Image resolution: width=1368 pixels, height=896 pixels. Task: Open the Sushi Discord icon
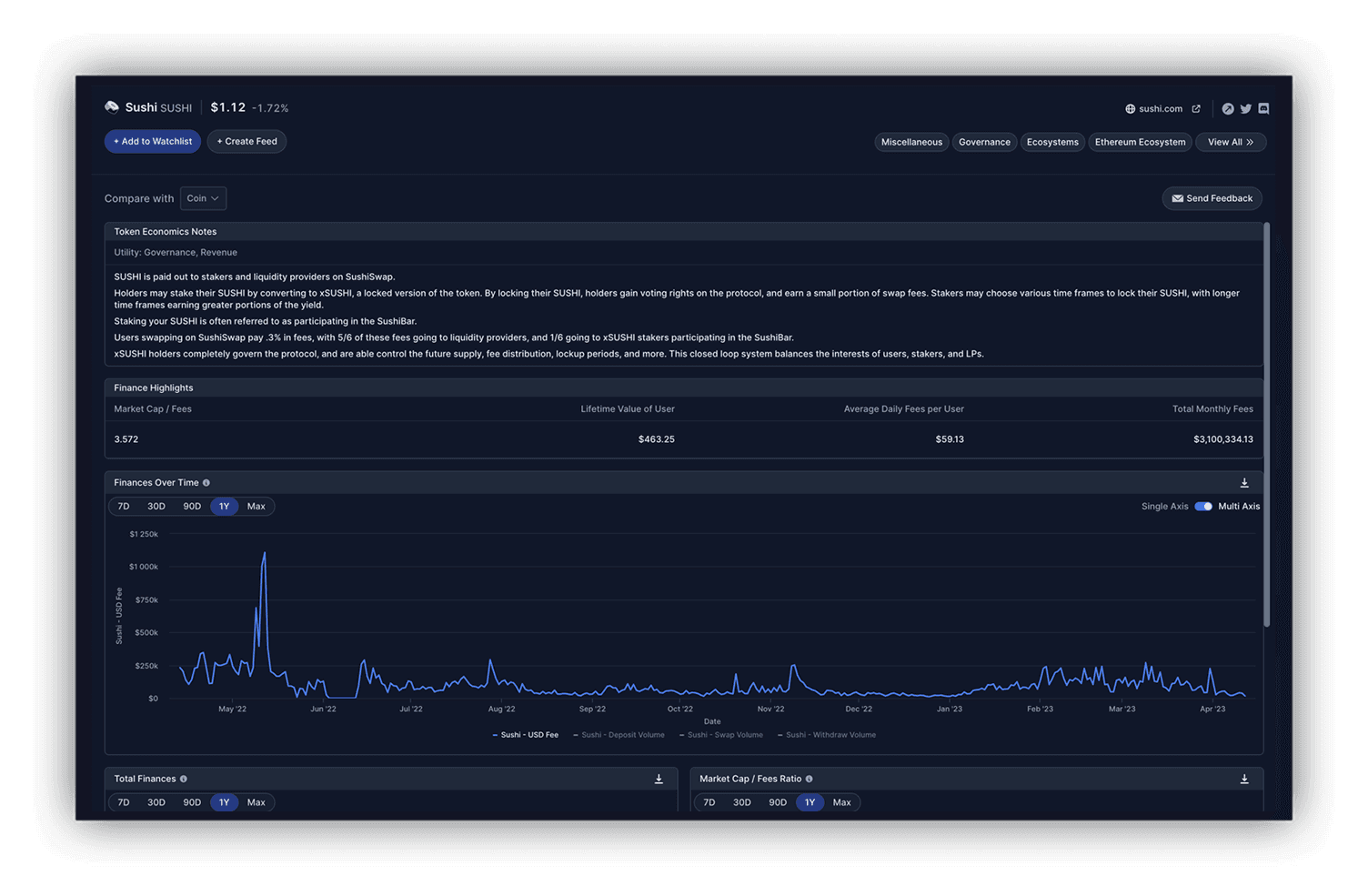1263,109
